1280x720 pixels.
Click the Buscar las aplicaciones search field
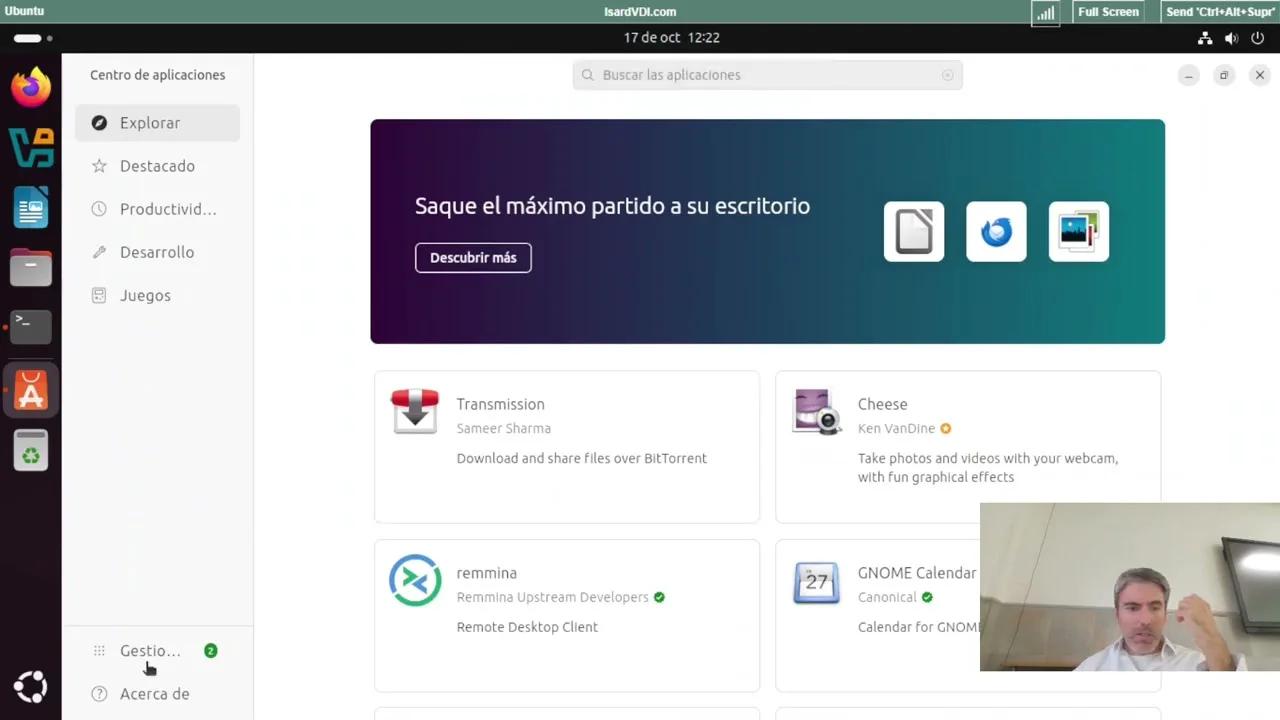pos(767,74)
